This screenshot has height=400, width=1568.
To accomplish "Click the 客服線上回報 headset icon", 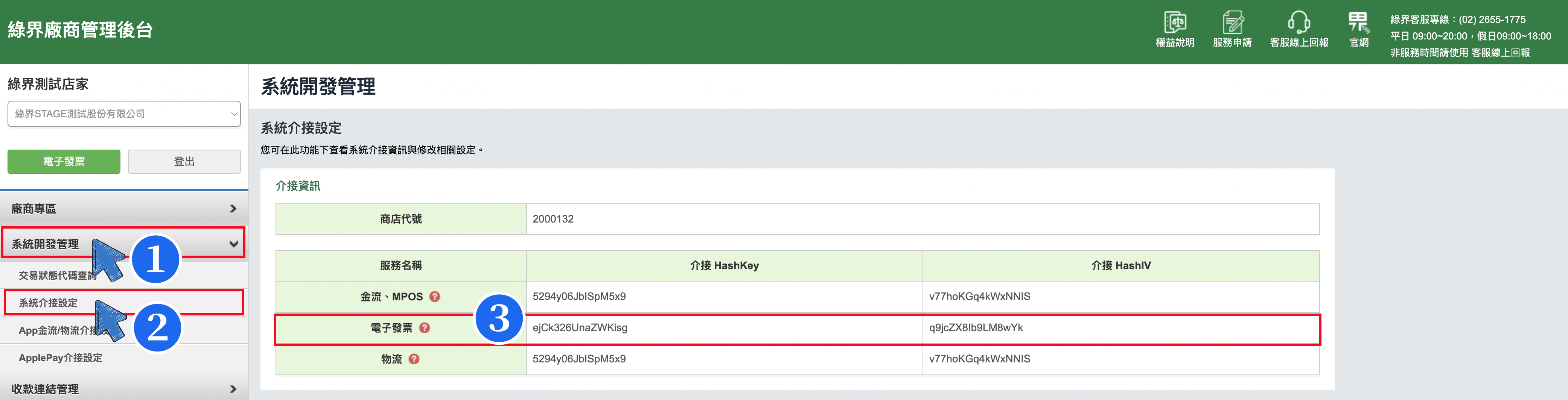I will 1299,23.
